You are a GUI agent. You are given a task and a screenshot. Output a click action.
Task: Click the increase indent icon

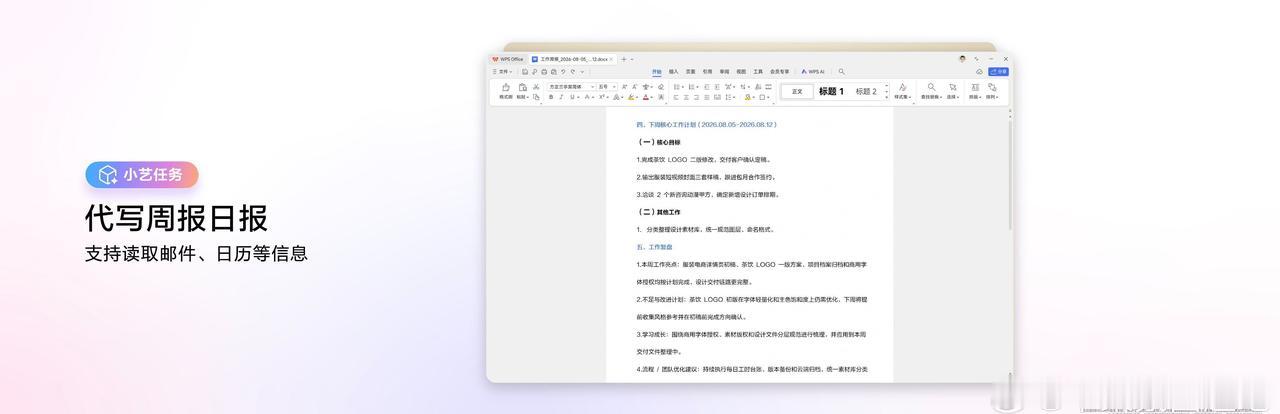(x=717, y=87)
